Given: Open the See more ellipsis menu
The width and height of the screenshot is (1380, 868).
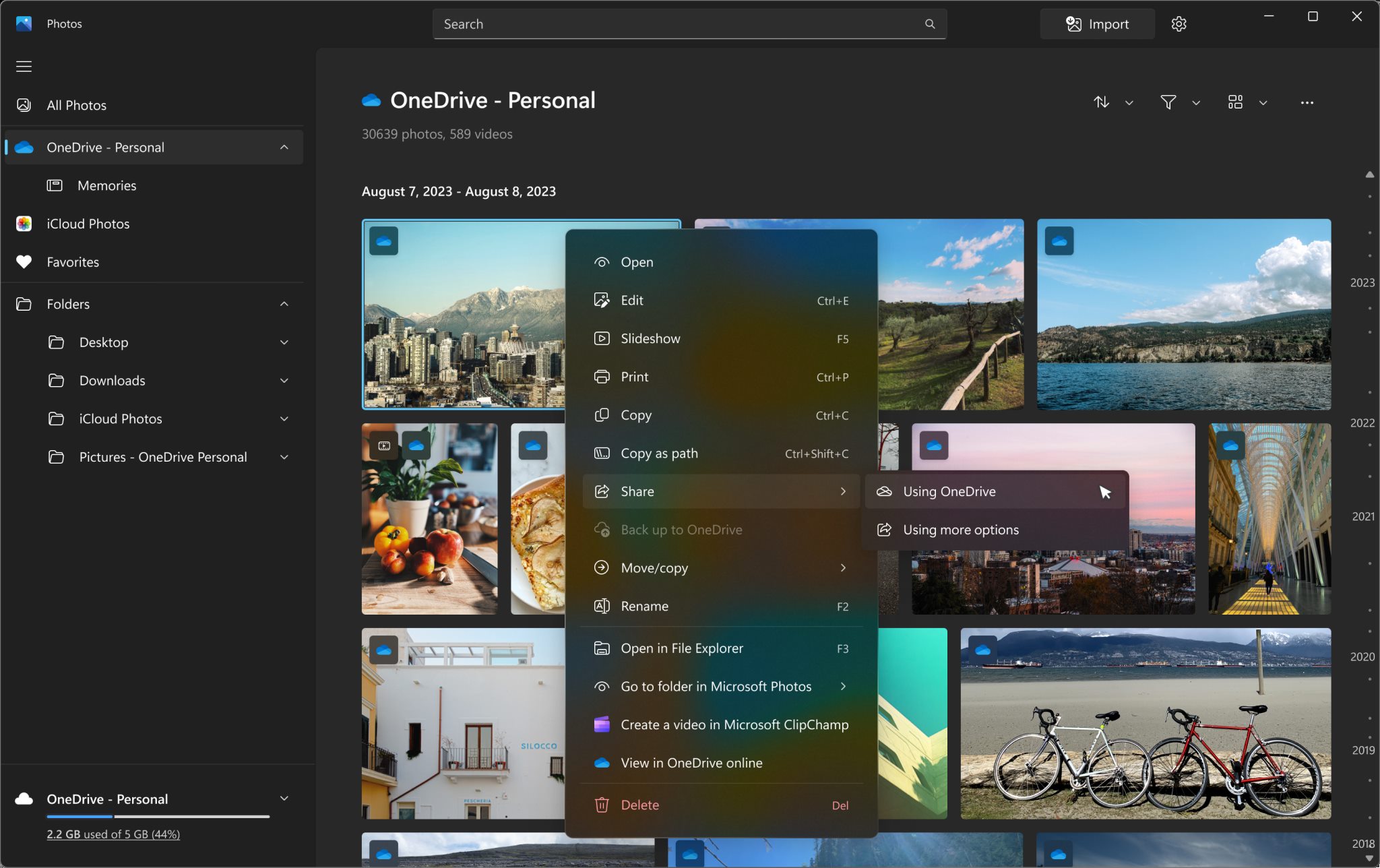Looking at the screenshot, I should click(x=1307, y=102).
